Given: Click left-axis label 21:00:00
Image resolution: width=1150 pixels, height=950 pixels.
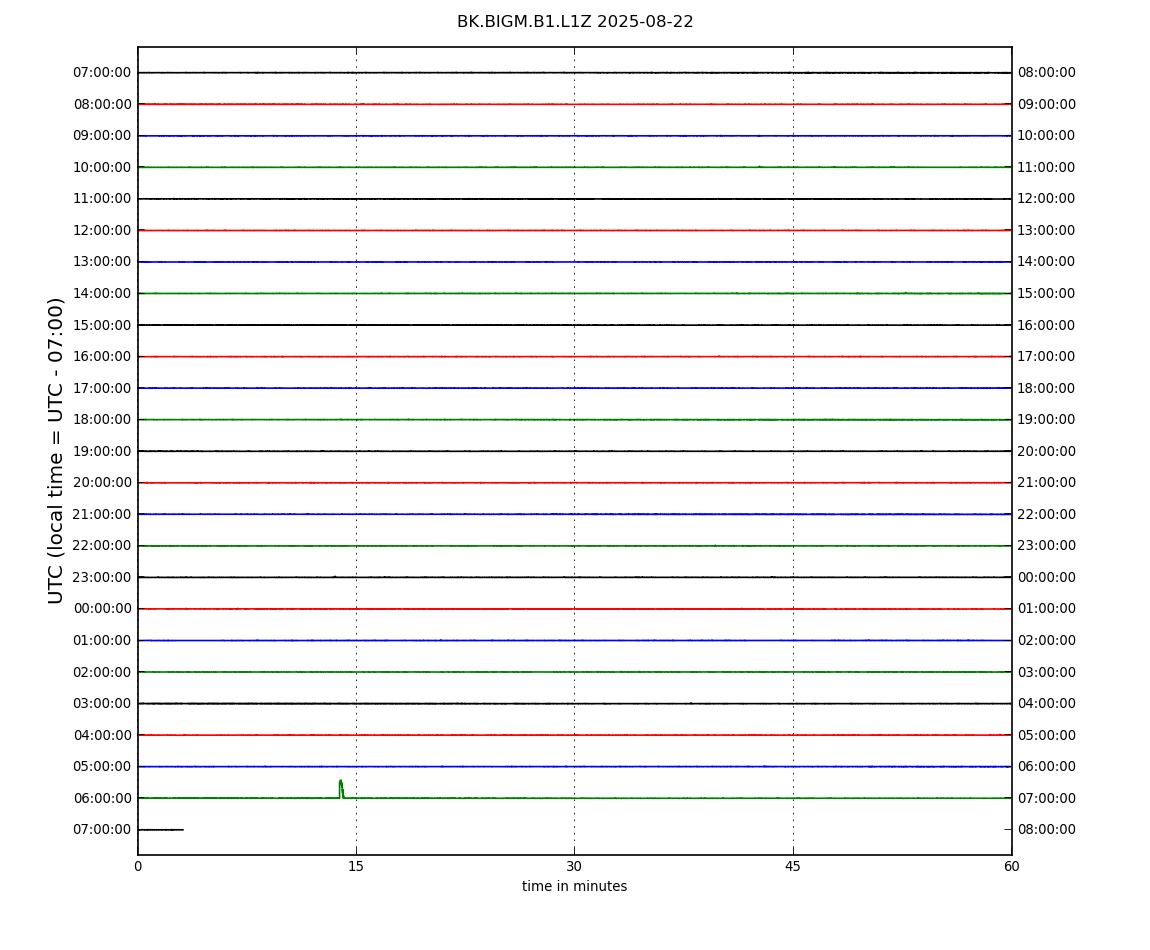Looking at the screenshot, I should pos(103,514).
